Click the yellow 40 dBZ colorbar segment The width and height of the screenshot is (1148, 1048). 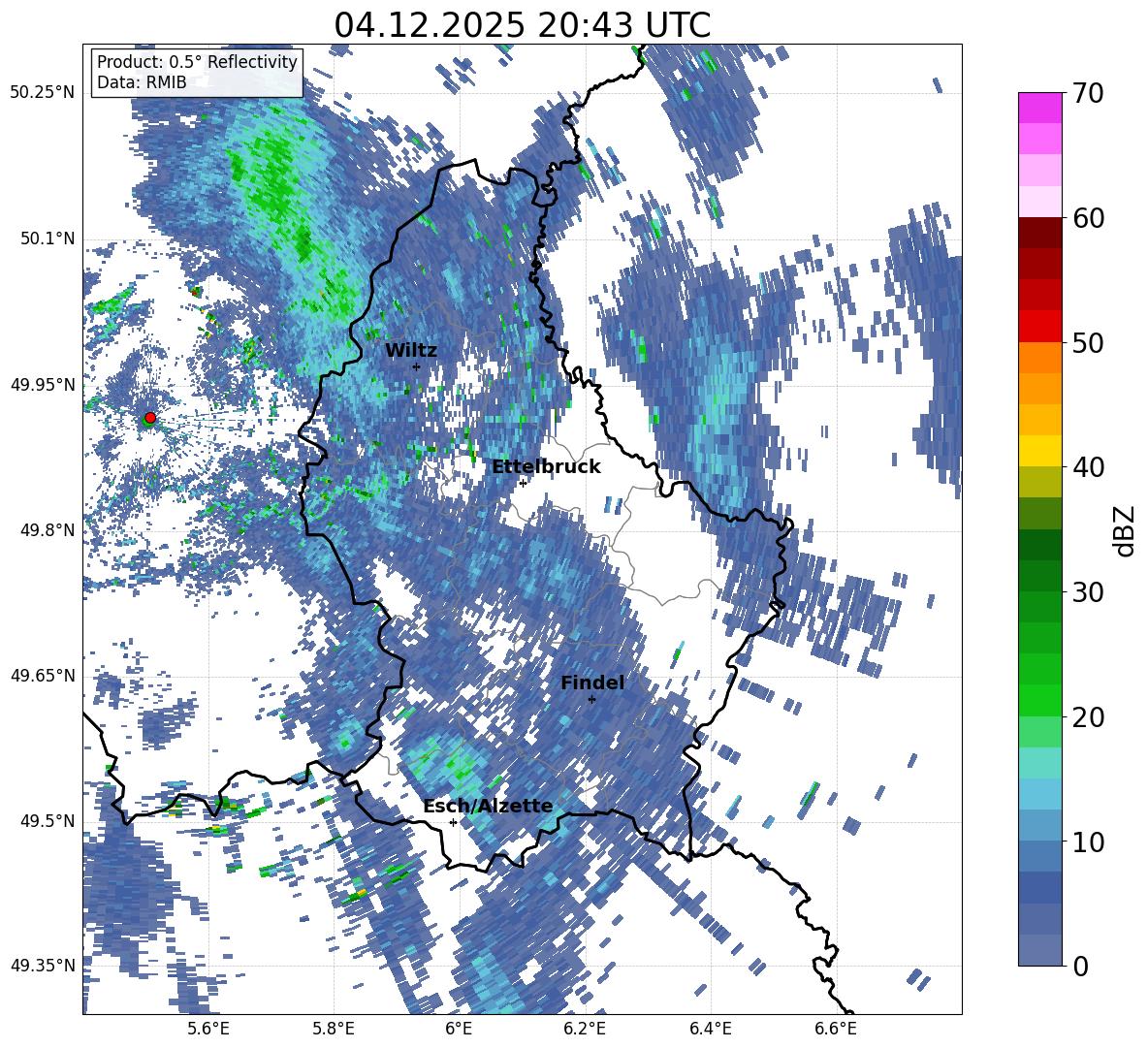coord(1039,451)
